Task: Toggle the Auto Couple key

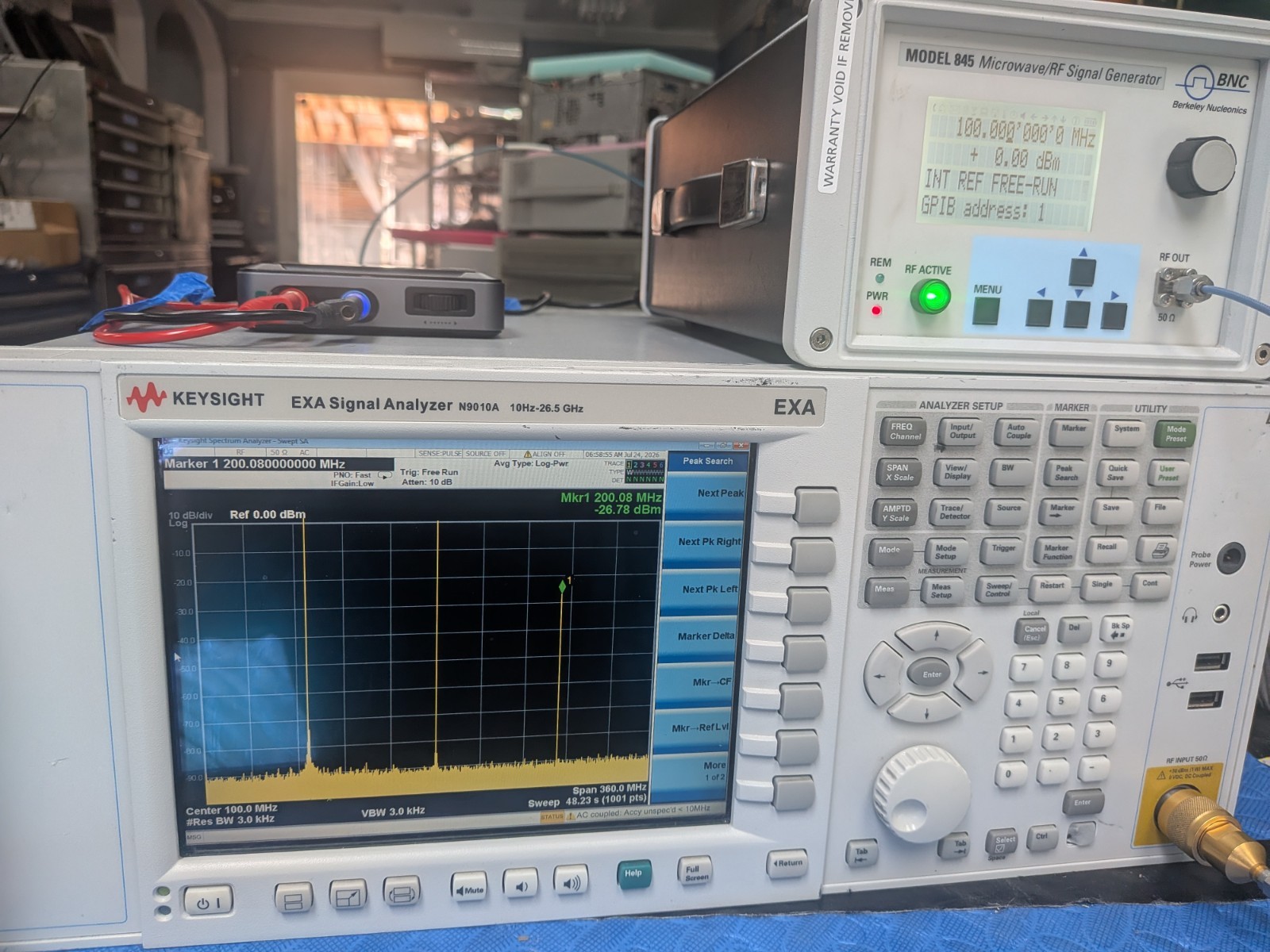Action: point(1018,432)
